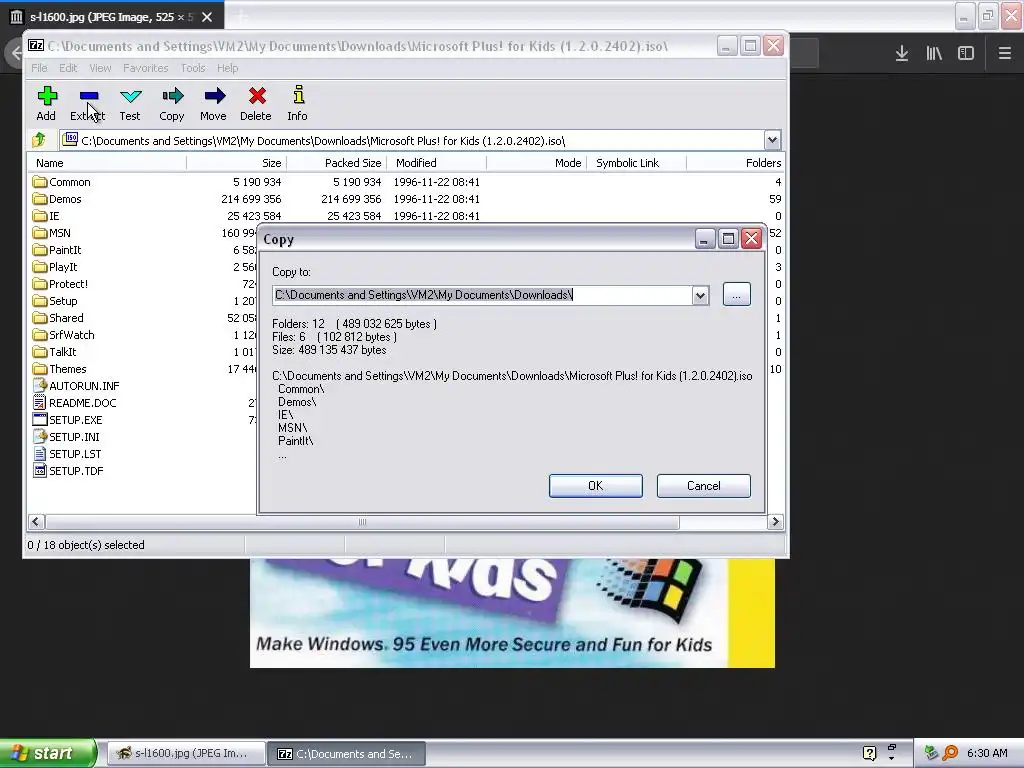Select the Demos folder
This screenshot has width=1024, height=768.
(x=57, y=199)
